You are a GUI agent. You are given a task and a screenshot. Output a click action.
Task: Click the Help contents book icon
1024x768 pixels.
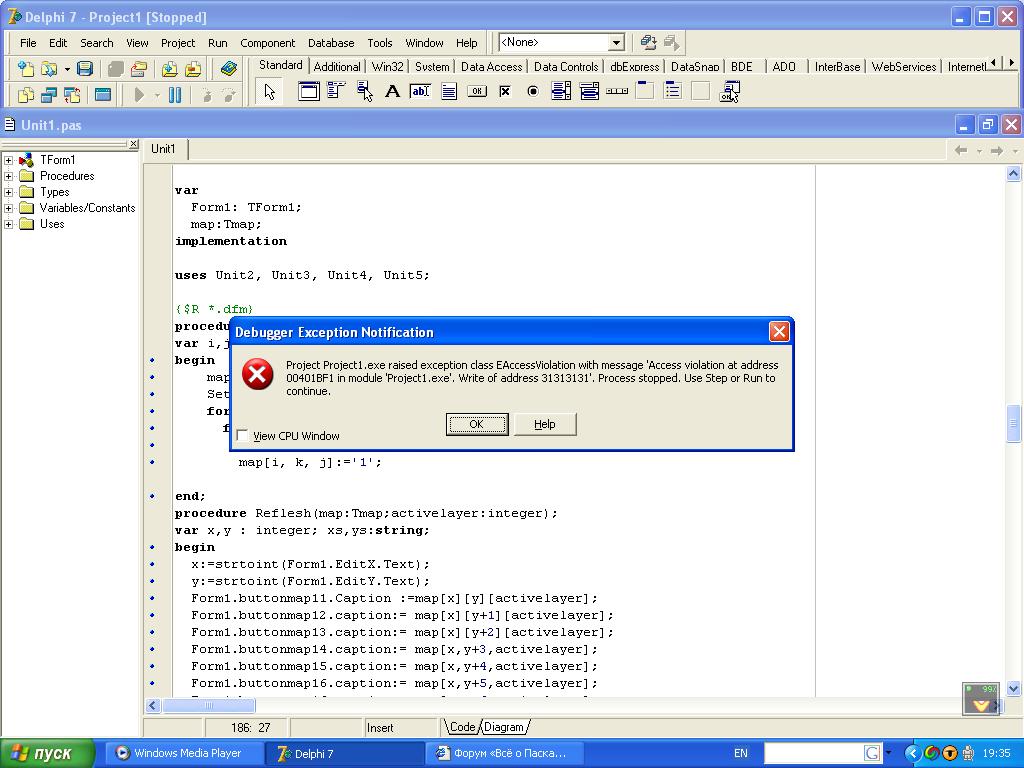tap(229, 69)
